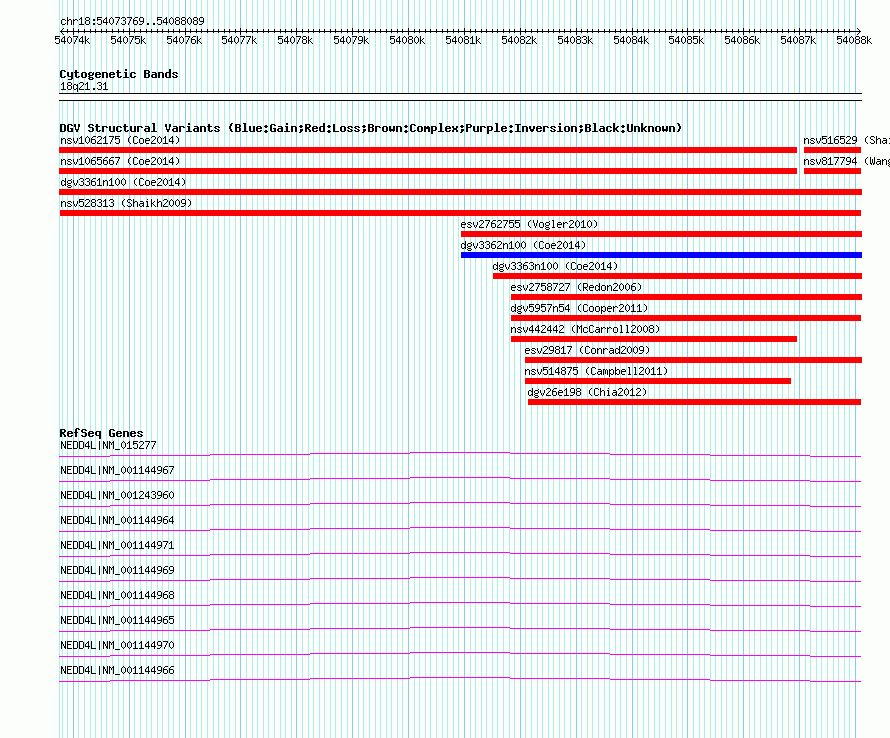Open transcript NEDD4L|NM_001144969
890x738 pixels.
point(117,571)
